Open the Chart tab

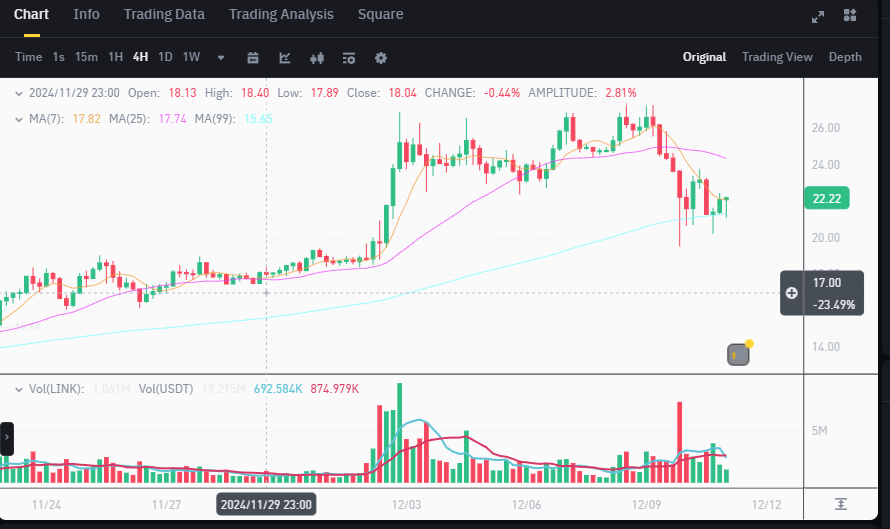tap(31, 14)
